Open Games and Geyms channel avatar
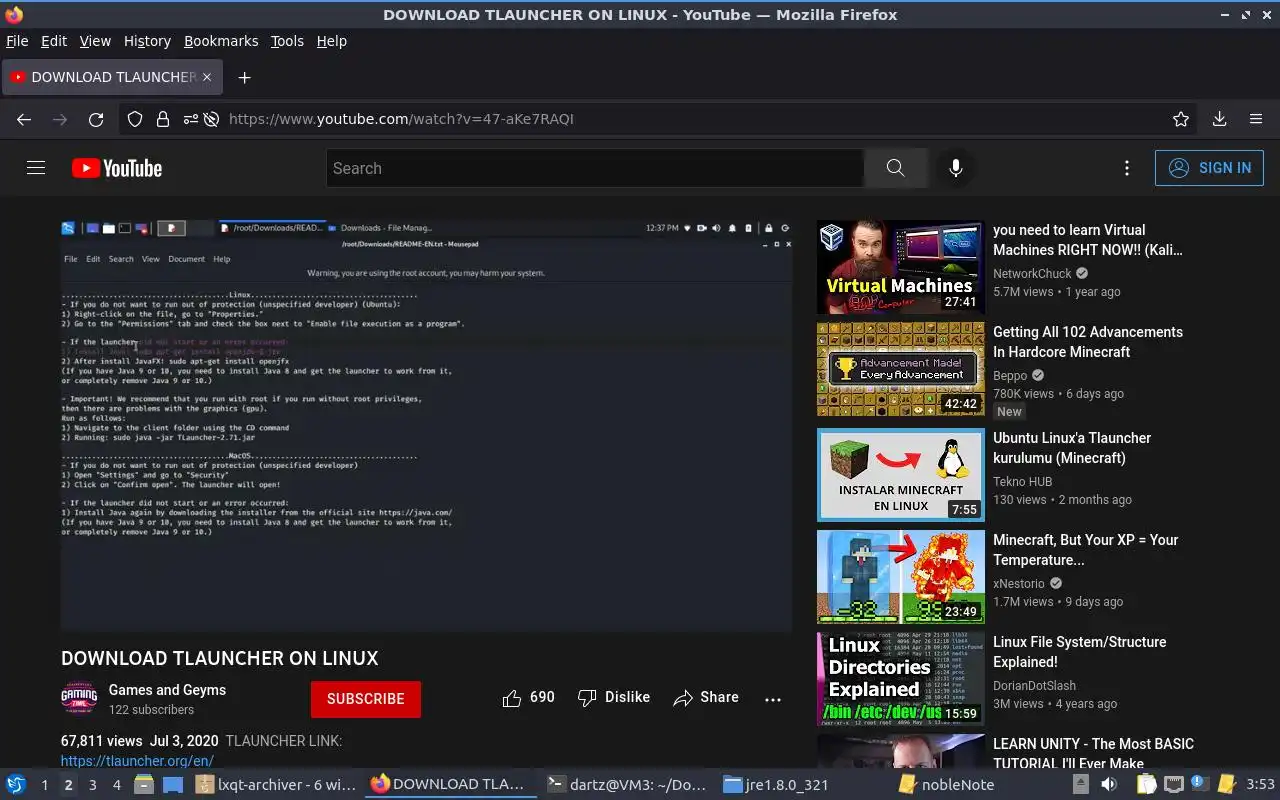 click(79, 698)
